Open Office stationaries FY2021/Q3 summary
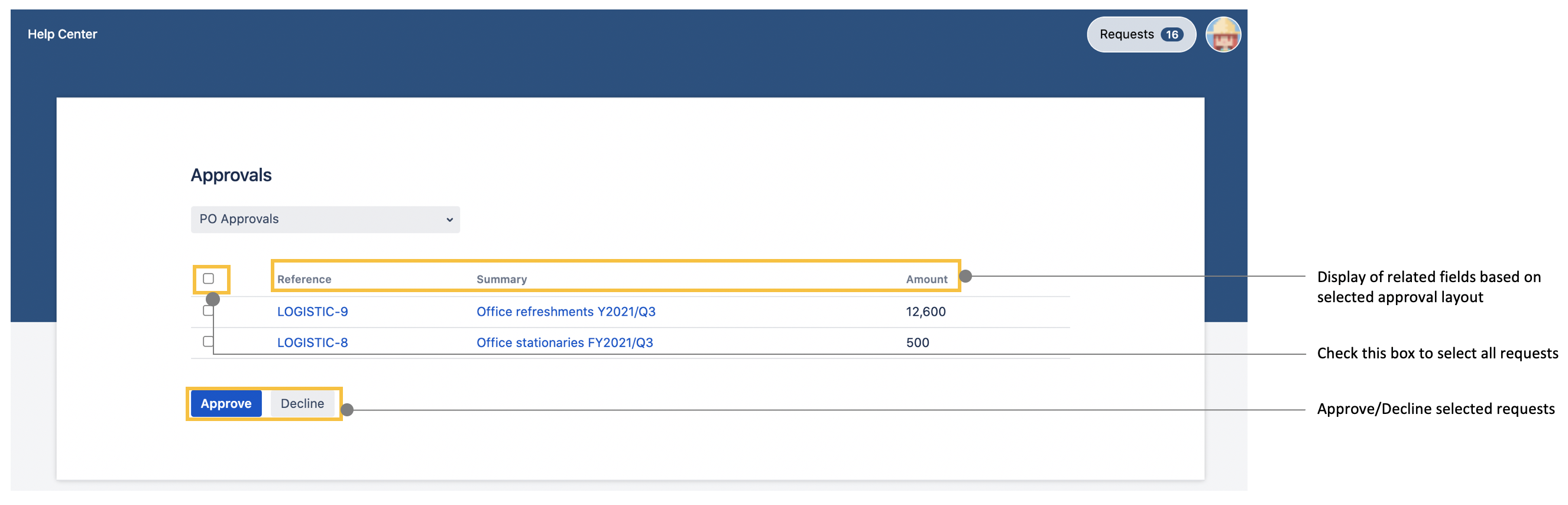The width and height of the screenshot is (1568, 505). (x=564, y=342)
